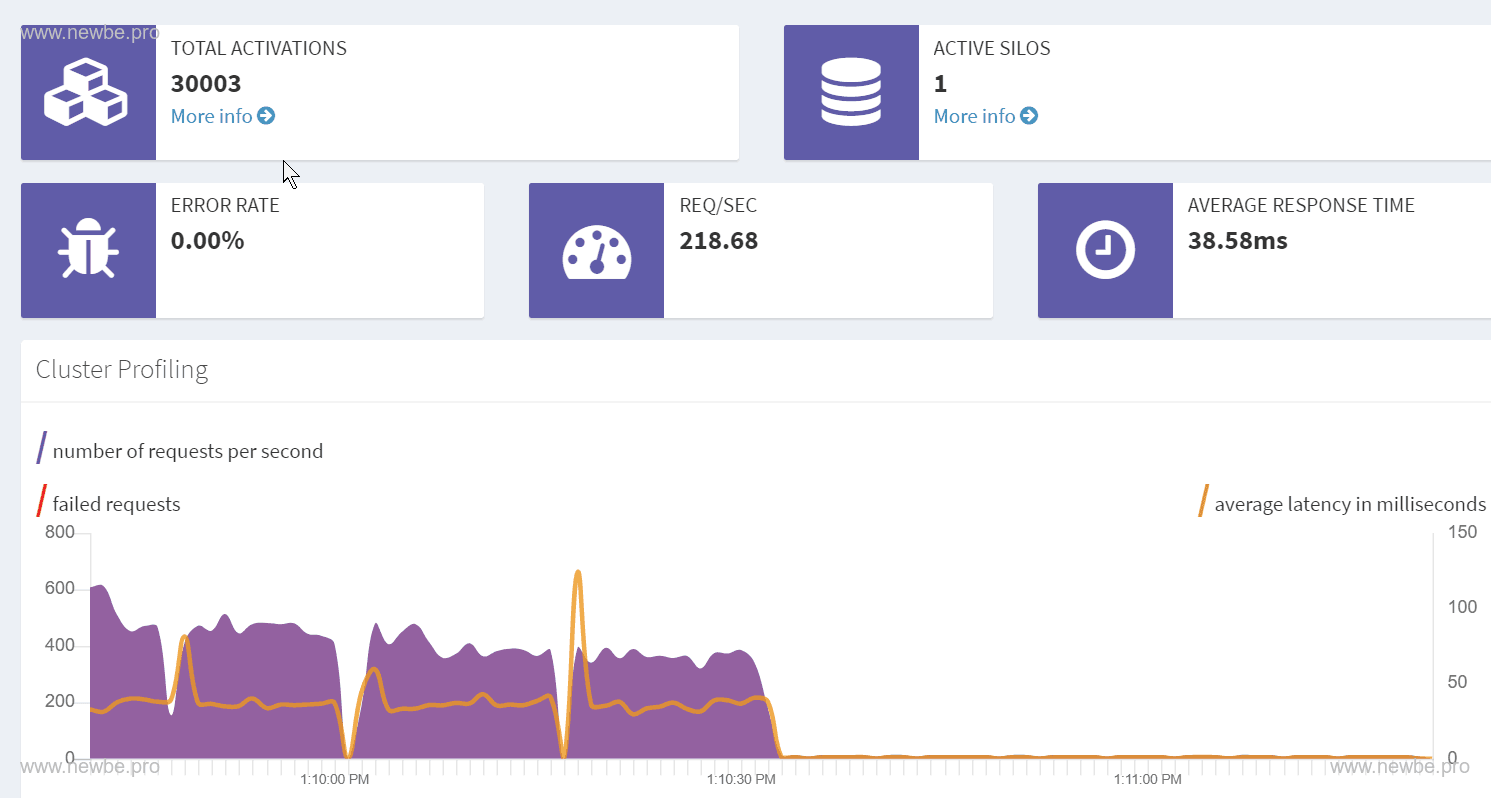Viewport: 1491px width, 798px height.
Task: Click the 218.68 requests per second value
Action: 718,241
